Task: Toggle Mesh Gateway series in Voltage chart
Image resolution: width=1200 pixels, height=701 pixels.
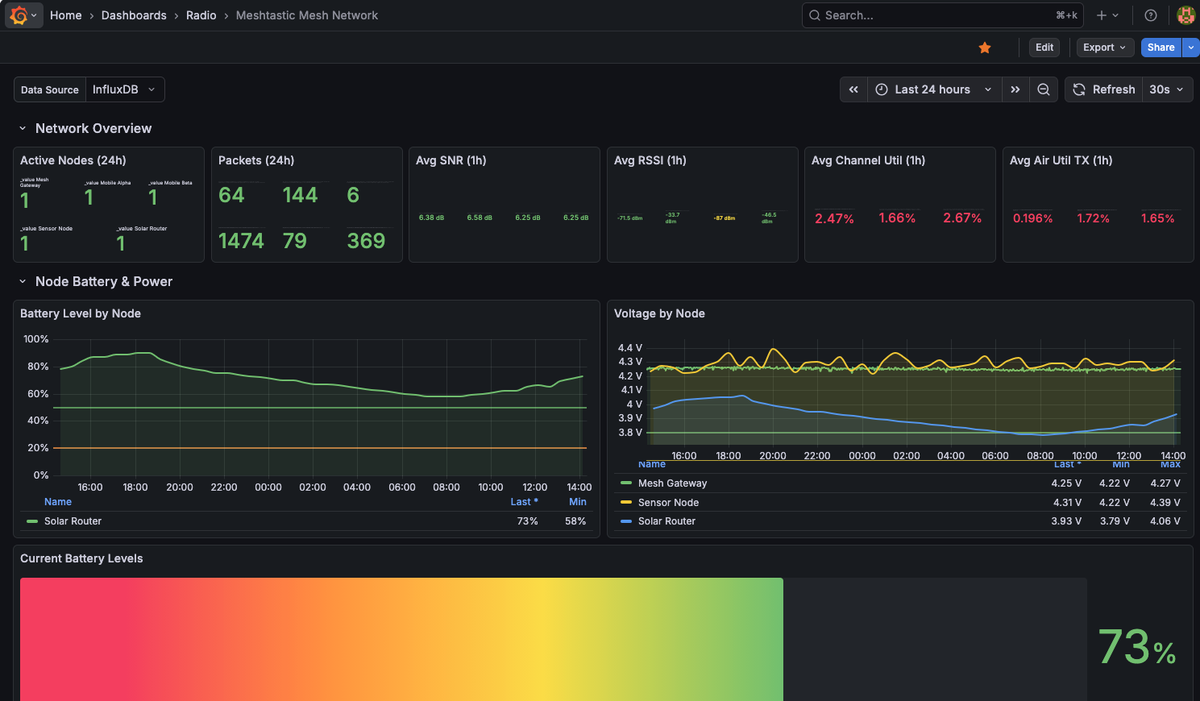Action: (676, 483)
